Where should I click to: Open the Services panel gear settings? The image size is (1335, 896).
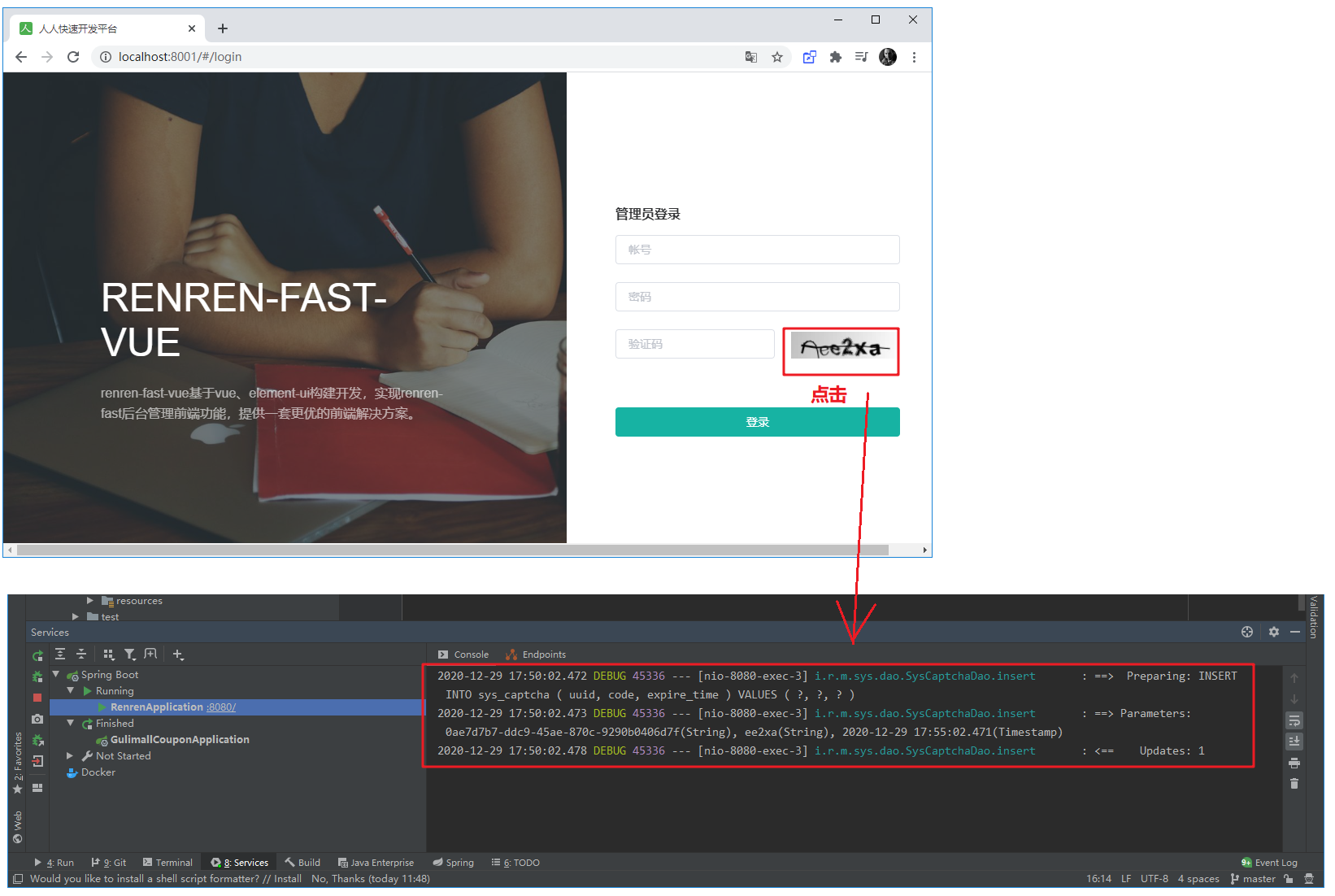(1274, 632)
